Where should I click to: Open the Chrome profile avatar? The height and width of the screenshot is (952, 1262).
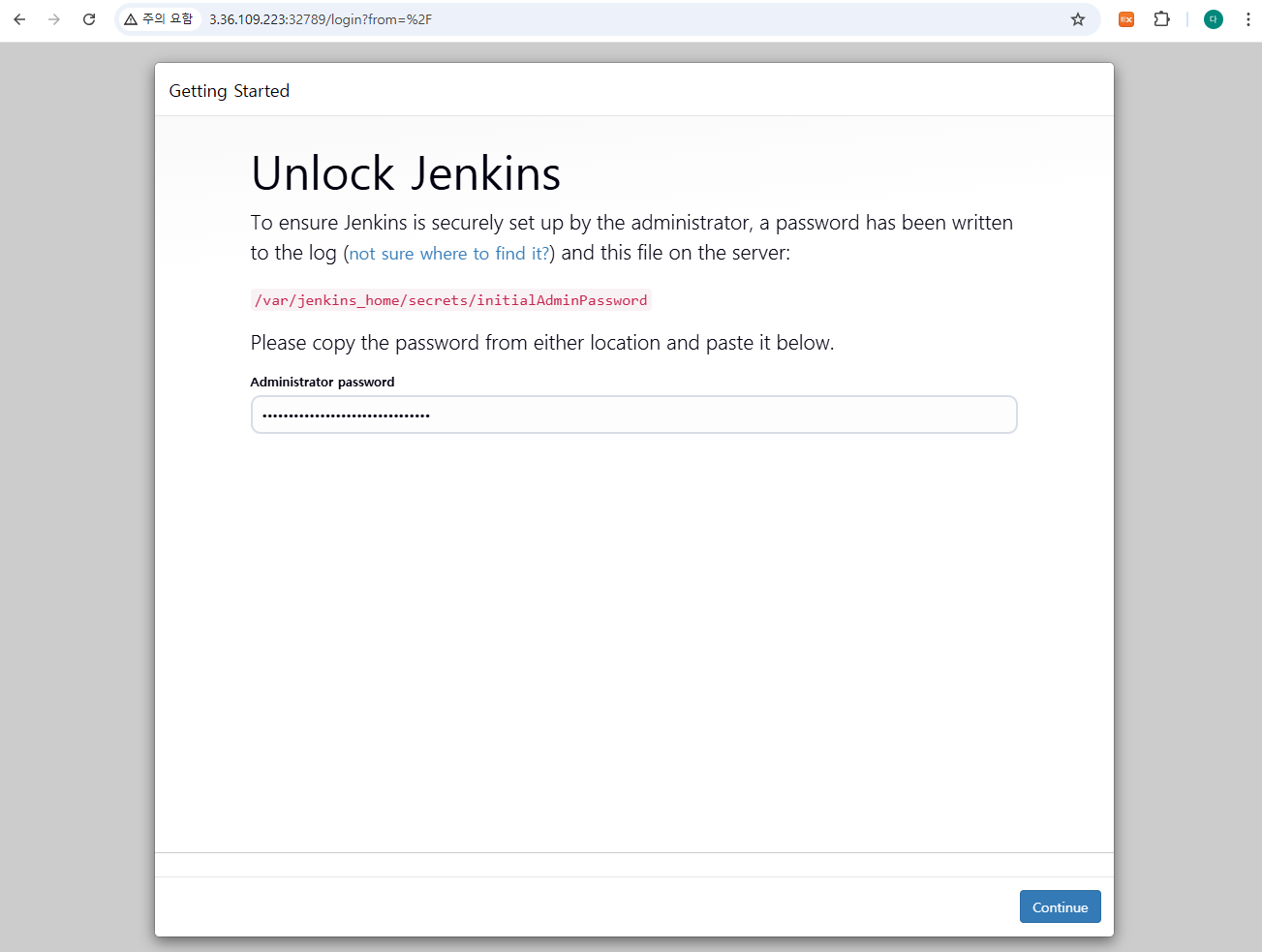tap(1213, 19)
